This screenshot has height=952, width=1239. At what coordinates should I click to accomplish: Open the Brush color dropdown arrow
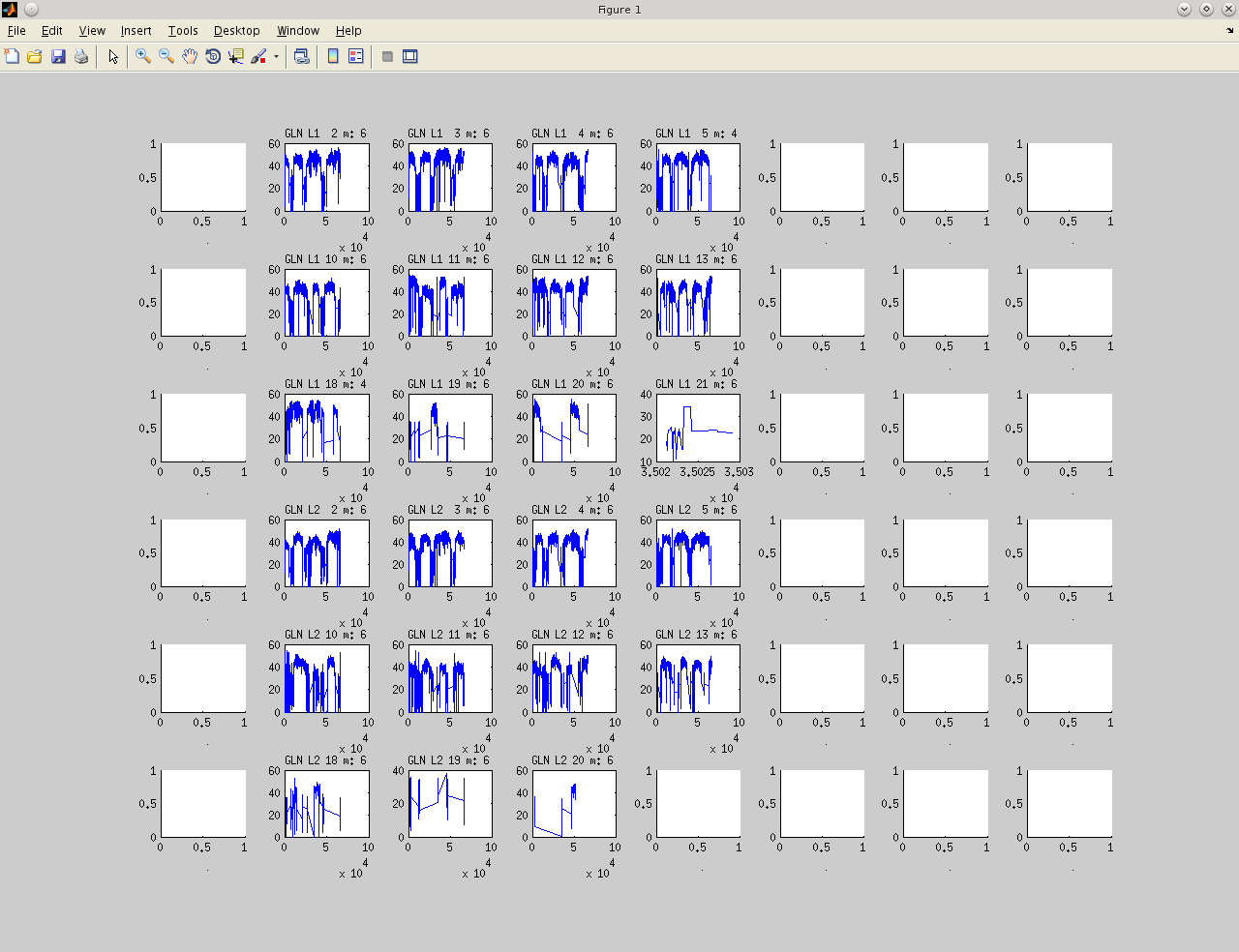point(277,56)
